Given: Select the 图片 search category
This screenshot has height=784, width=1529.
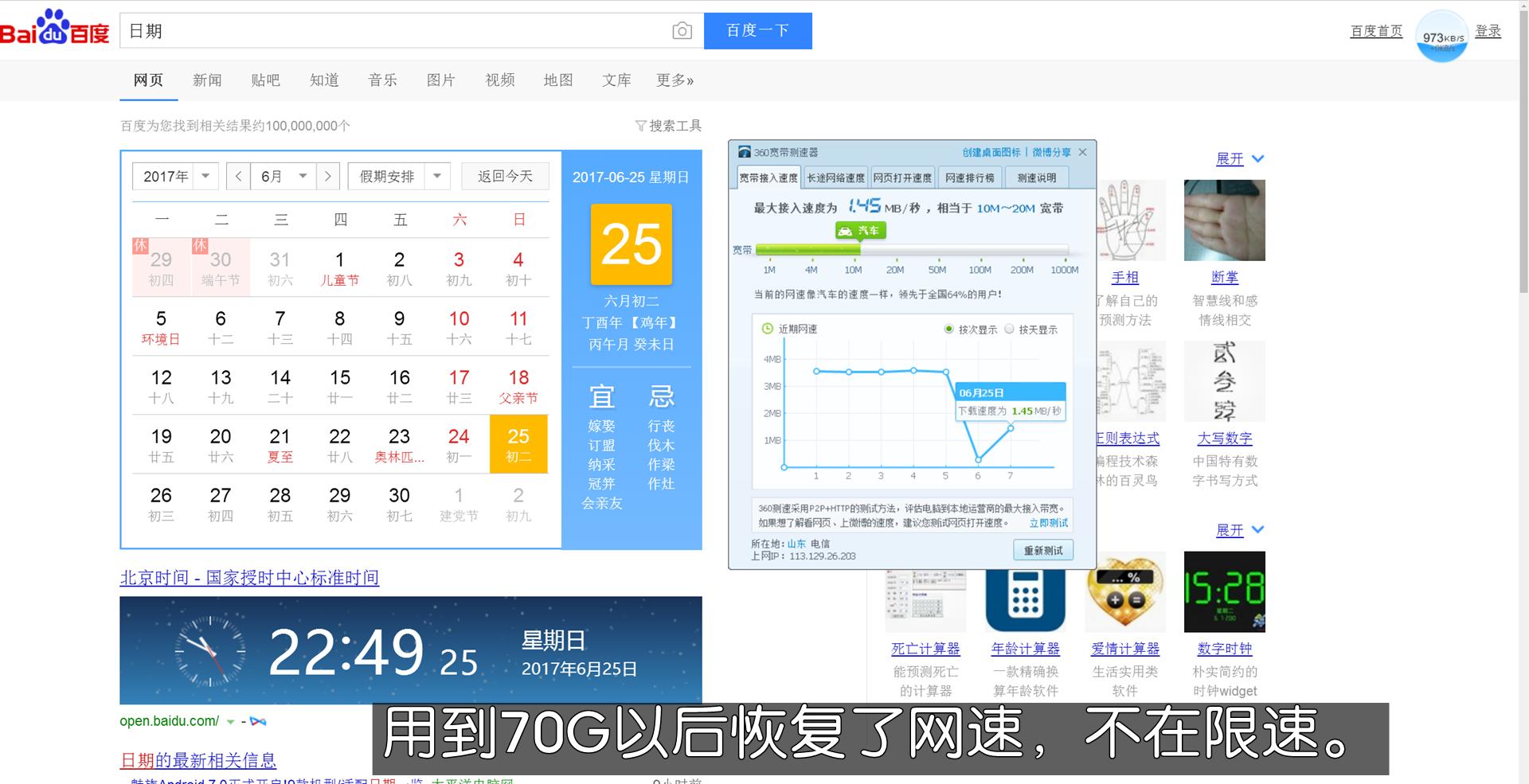Looking at the screenshot, I should point(440,80).
